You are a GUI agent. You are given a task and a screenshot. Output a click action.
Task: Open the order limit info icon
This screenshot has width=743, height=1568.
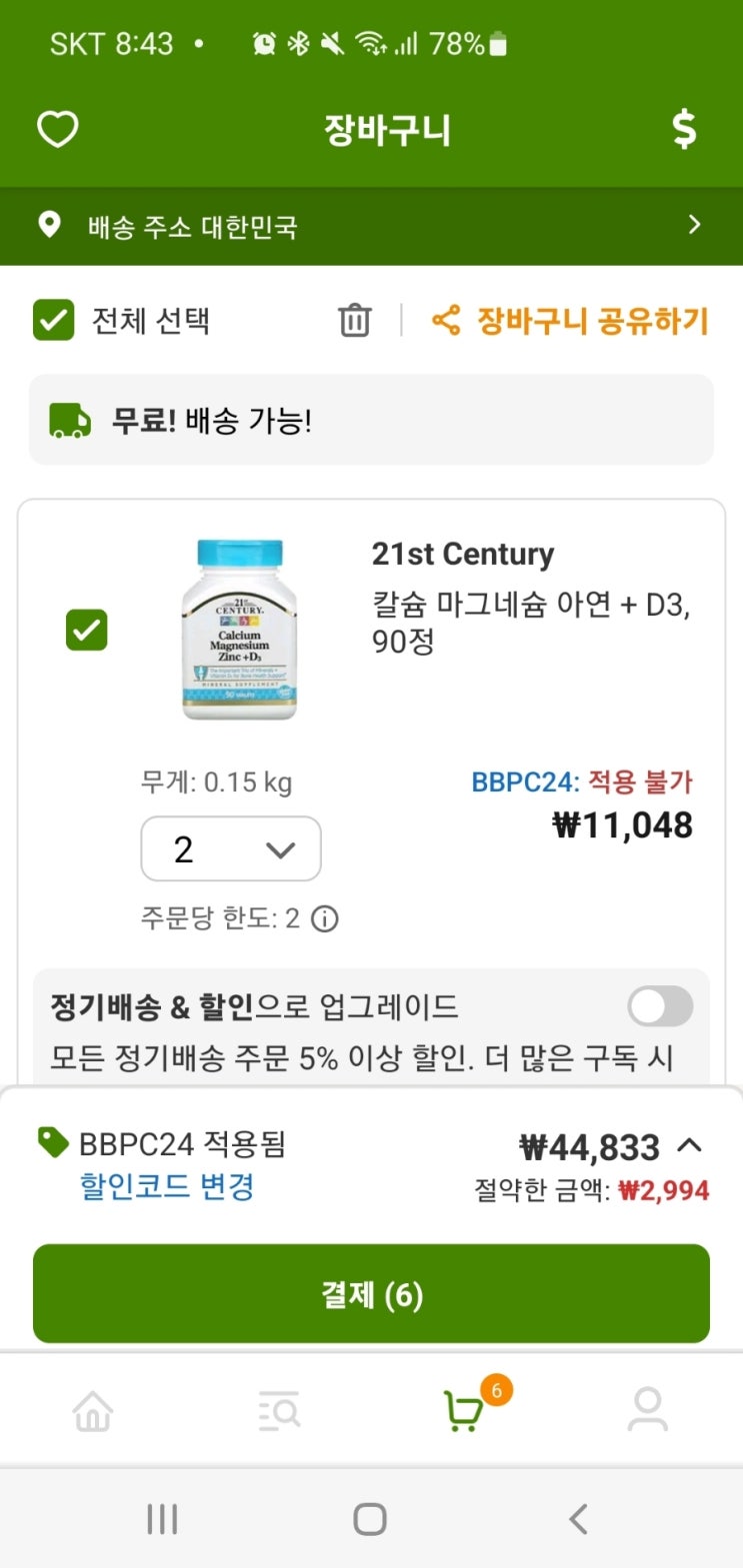pyautogui.click(x=325, y=918)
